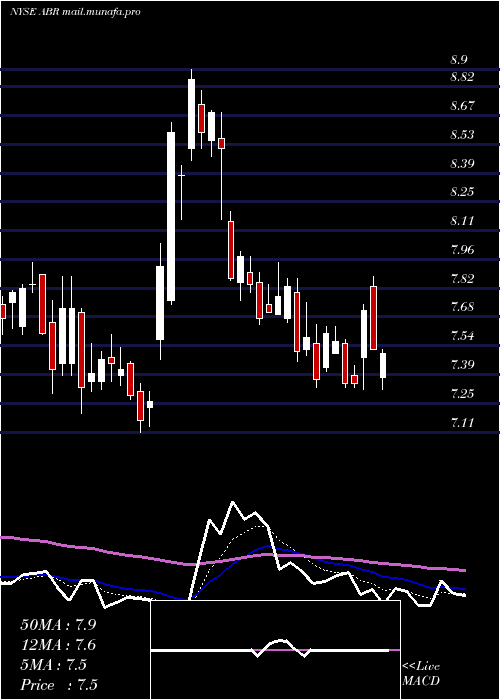Viewport: 500px width, 700px height.
Task: Click the 8.9 price axis label
Action: 459,60
